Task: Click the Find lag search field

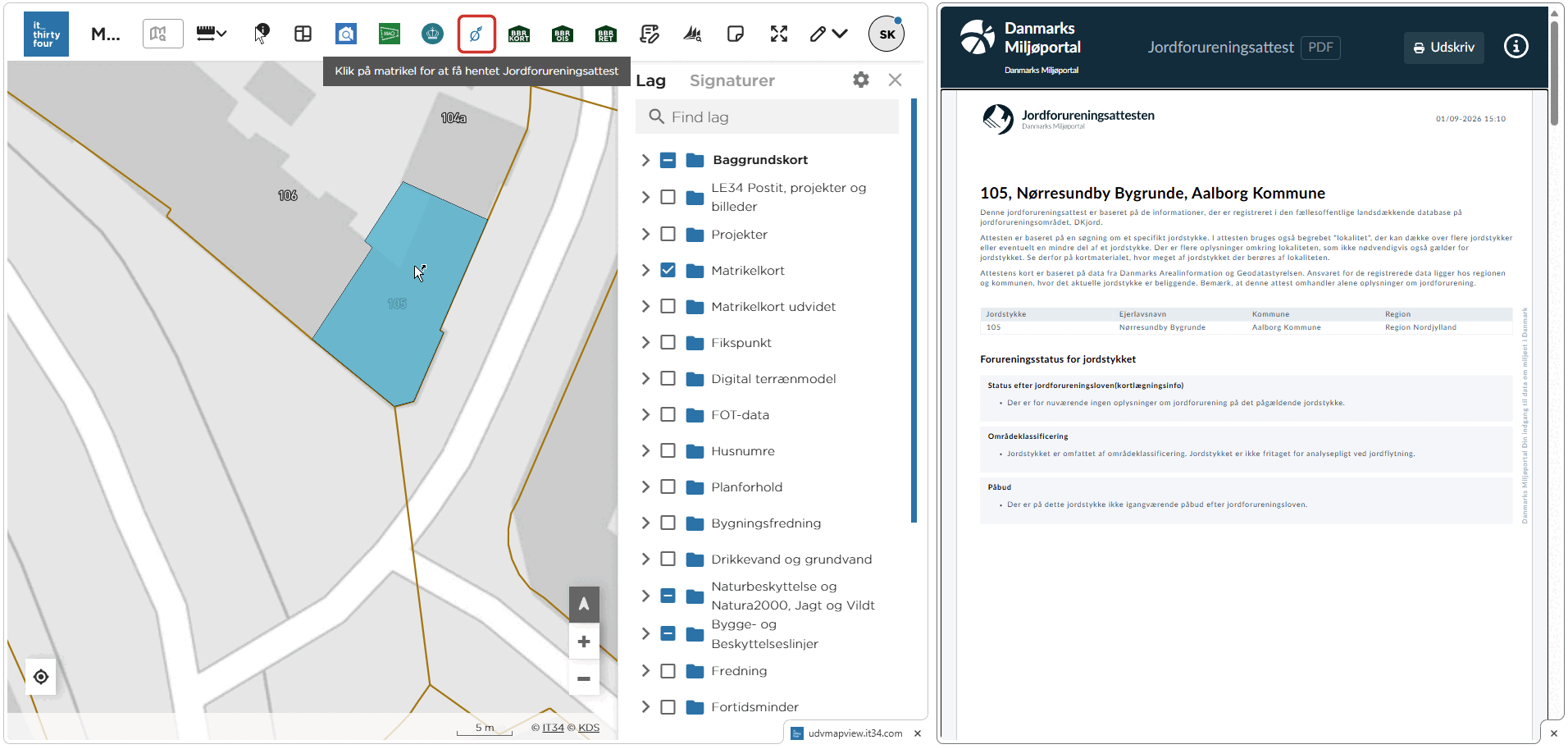Action: (767, 116)
